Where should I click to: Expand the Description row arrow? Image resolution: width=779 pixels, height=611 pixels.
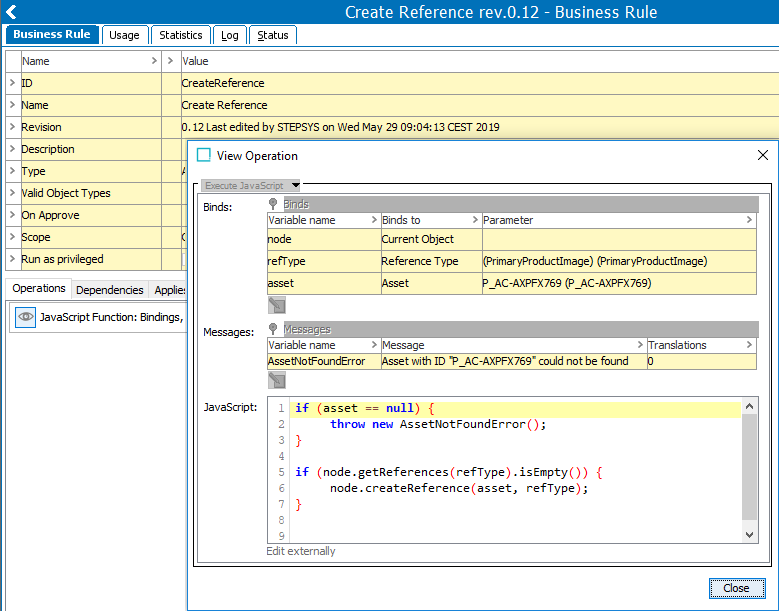click(12, 149)
